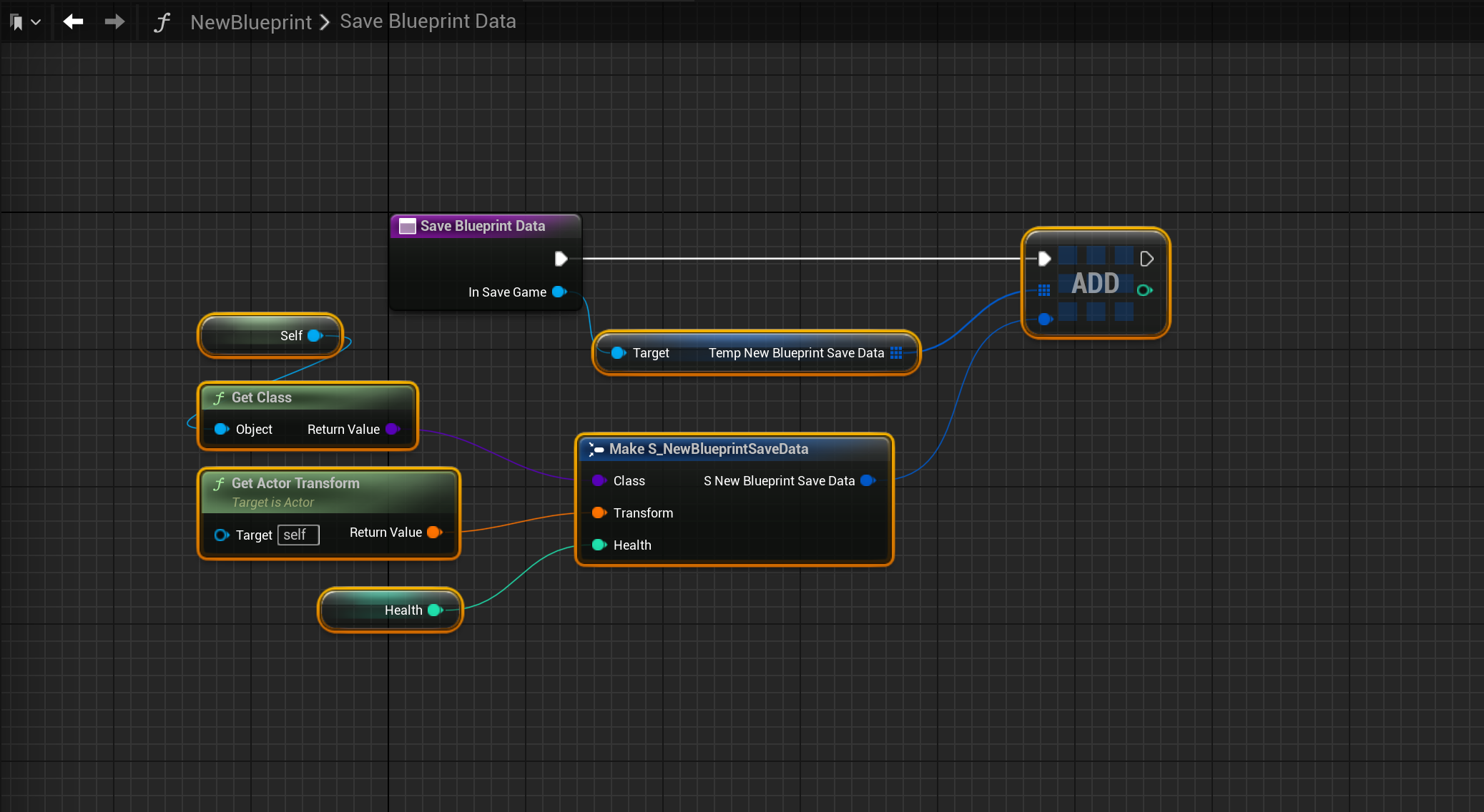Click the Transform input pin on Make node
Screen dimensions: 1484x812
tap(599, 513)
